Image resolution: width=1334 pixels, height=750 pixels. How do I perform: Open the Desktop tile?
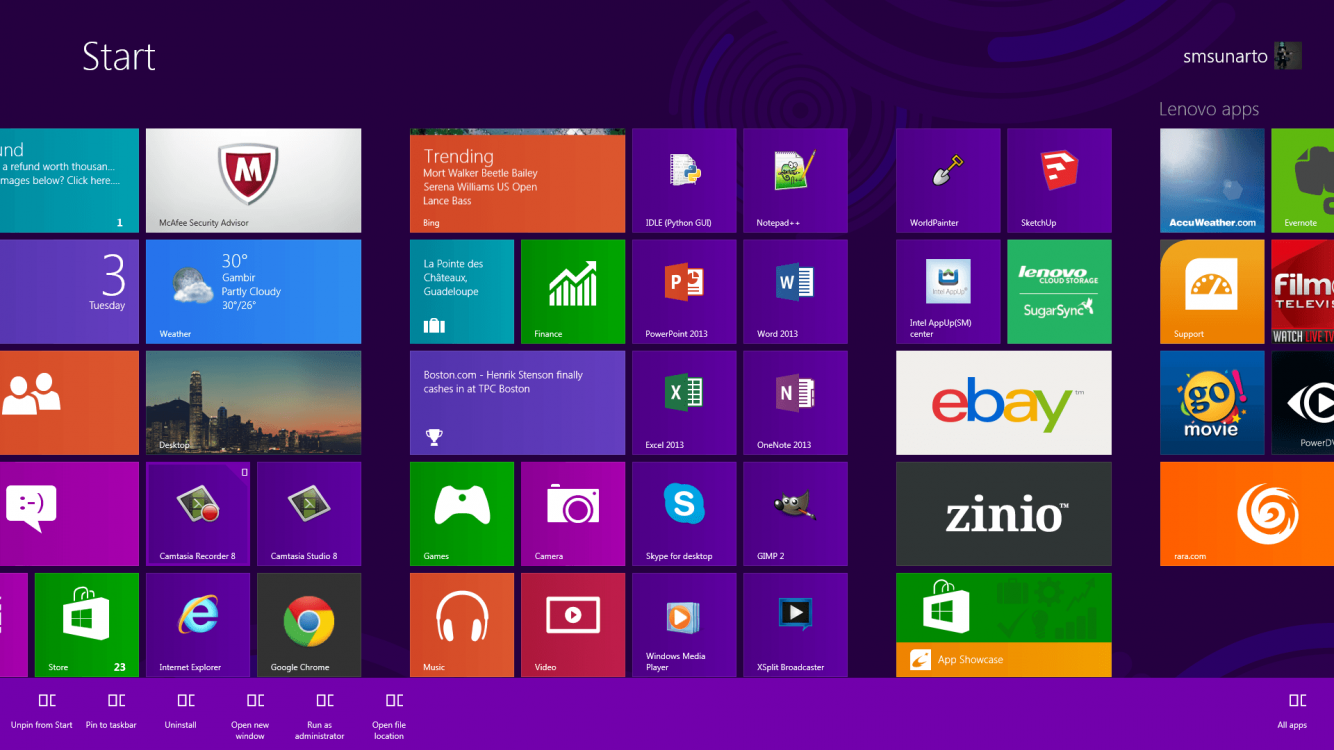(x=253, y=403)
